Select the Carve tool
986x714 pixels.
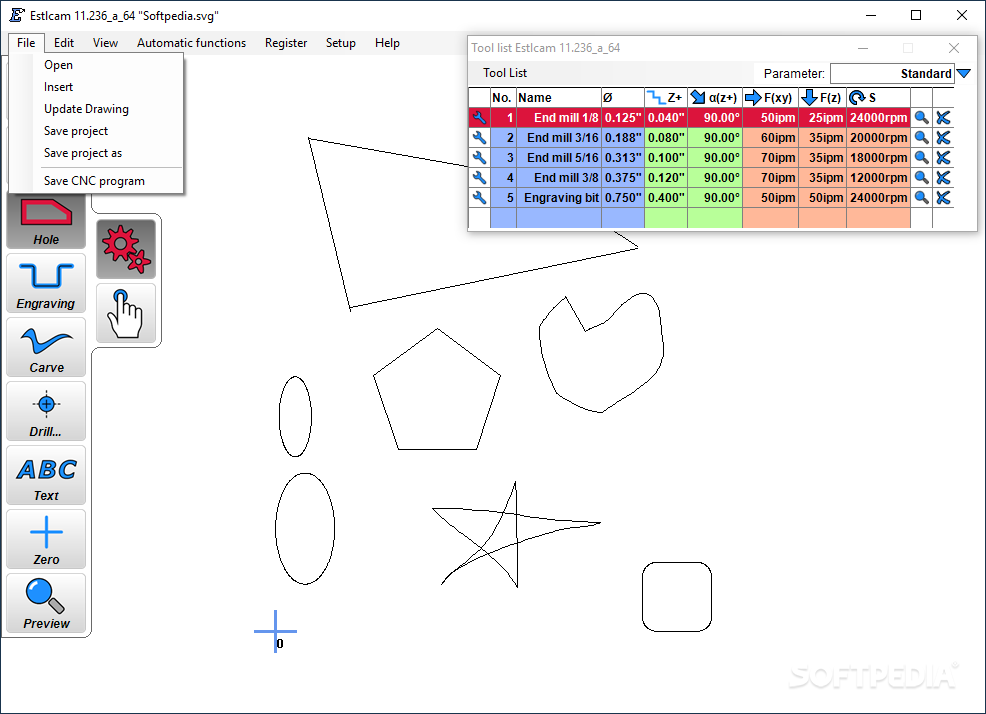point(46,347)
